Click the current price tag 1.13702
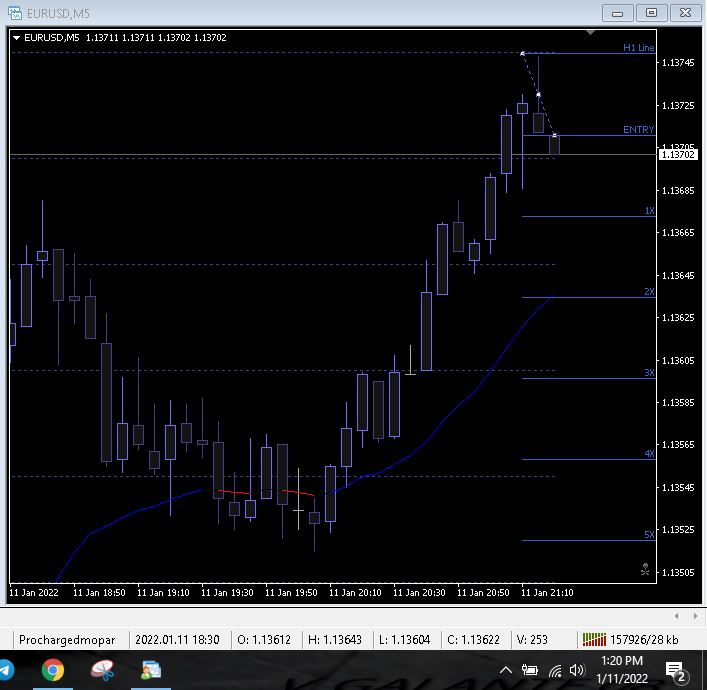The image size is (707, 690). [678, 155]
